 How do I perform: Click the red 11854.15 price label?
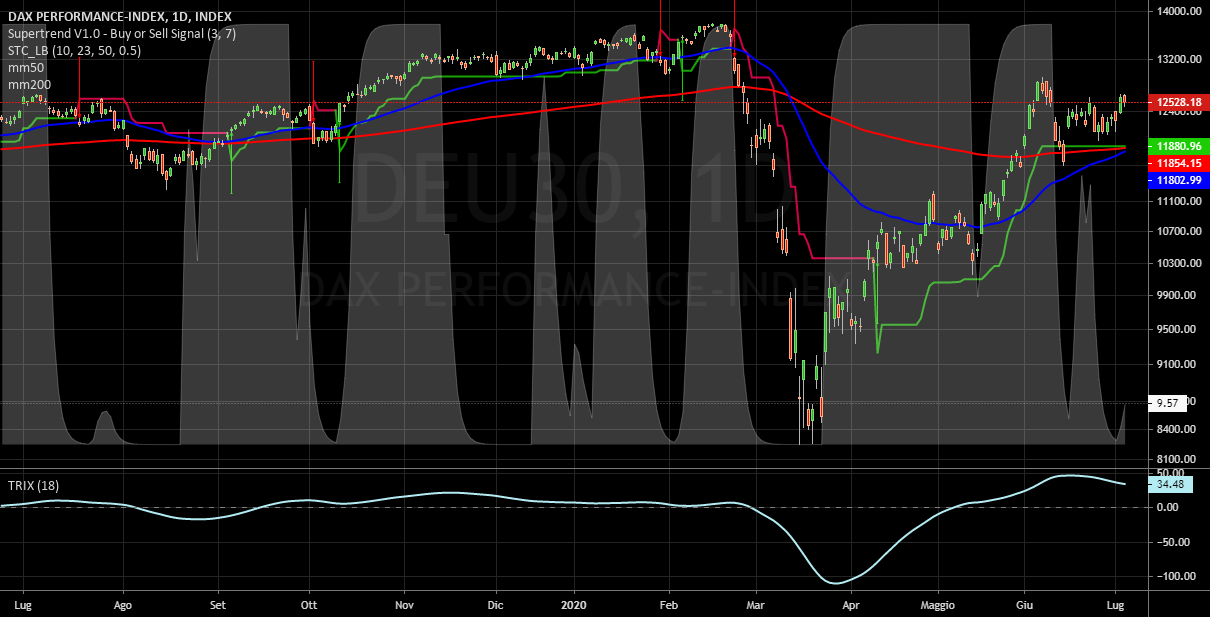tap(1178, 163)
